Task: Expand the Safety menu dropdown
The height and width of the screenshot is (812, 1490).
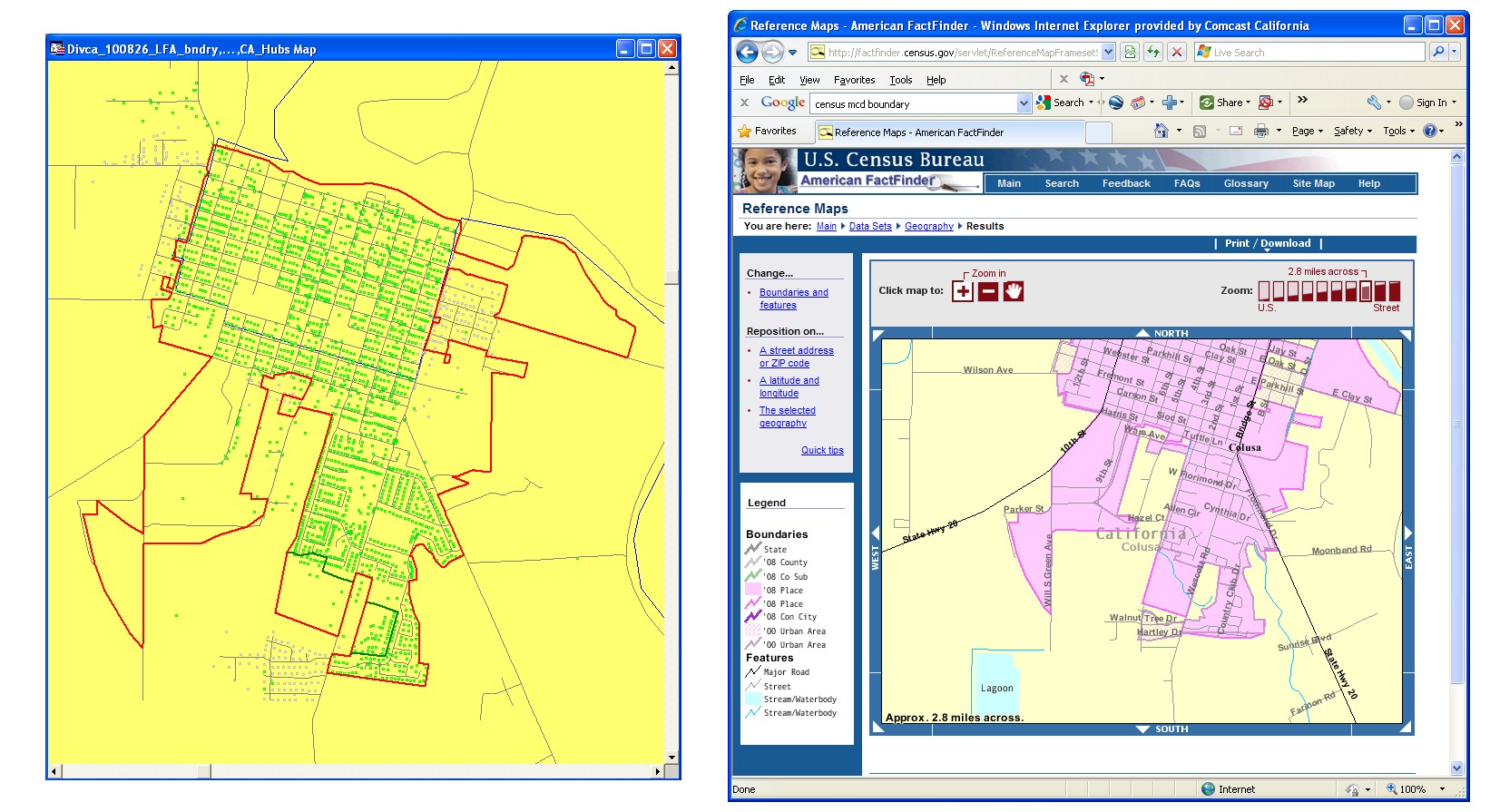Action: coord(1352,132)
